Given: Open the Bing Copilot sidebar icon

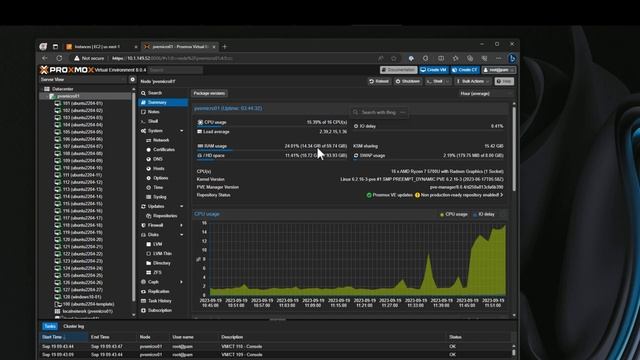Looking at the screenshot, I should [512, 58].
